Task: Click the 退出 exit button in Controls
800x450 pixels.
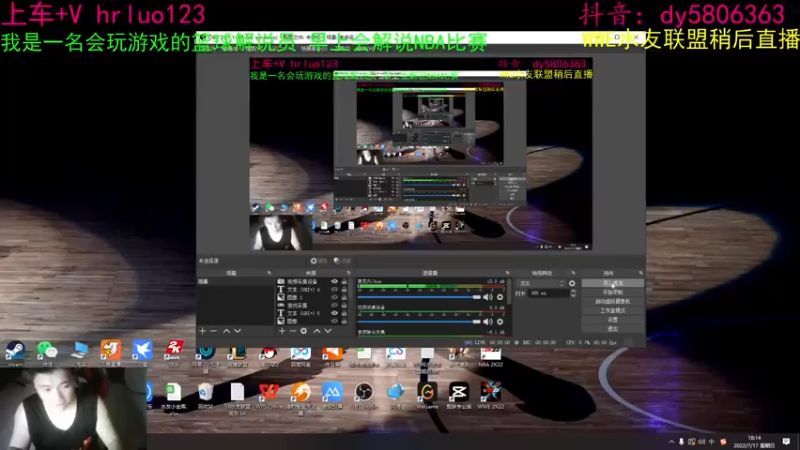Action: click(x=612, y=329)
